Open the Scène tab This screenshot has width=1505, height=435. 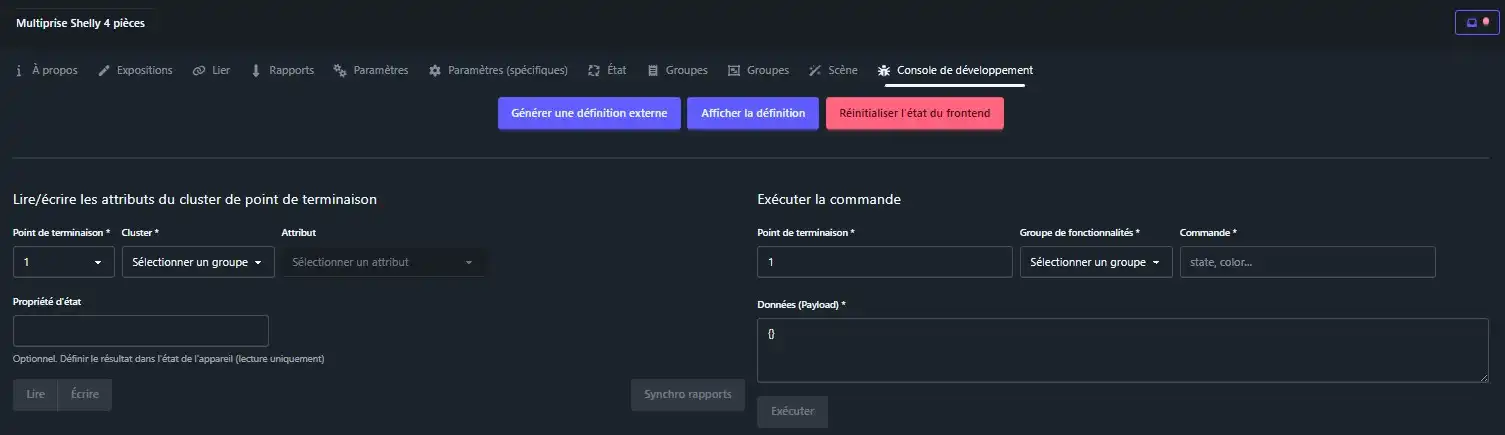pyautogui.click(x=833, y=71)
